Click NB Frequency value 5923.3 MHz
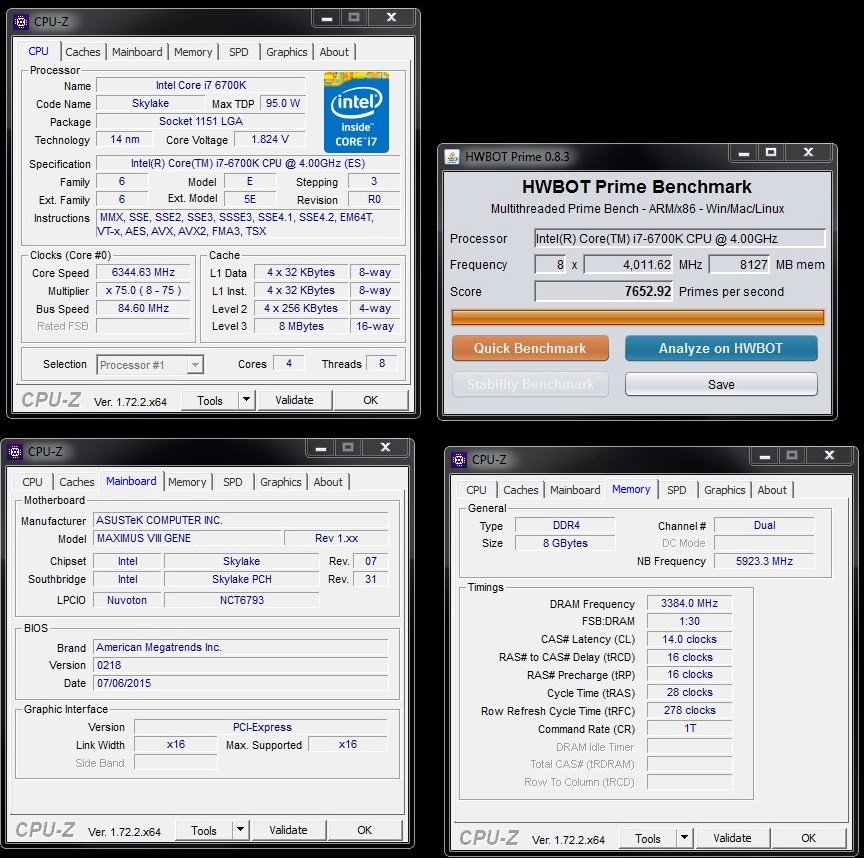 (x=764, y=561)
